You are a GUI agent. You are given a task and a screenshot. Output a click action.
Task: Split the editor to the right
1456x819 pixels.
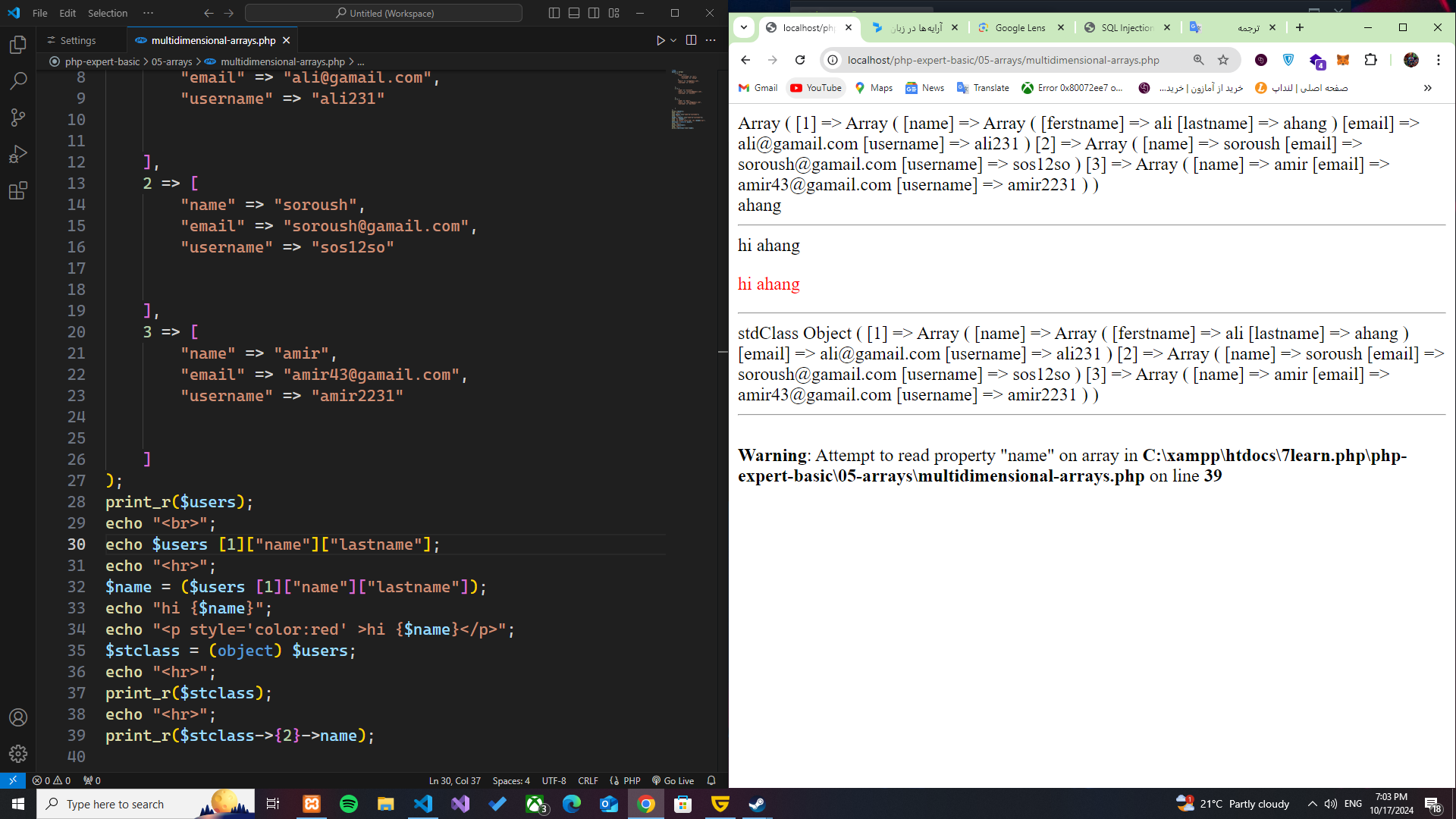coord(691,40)
